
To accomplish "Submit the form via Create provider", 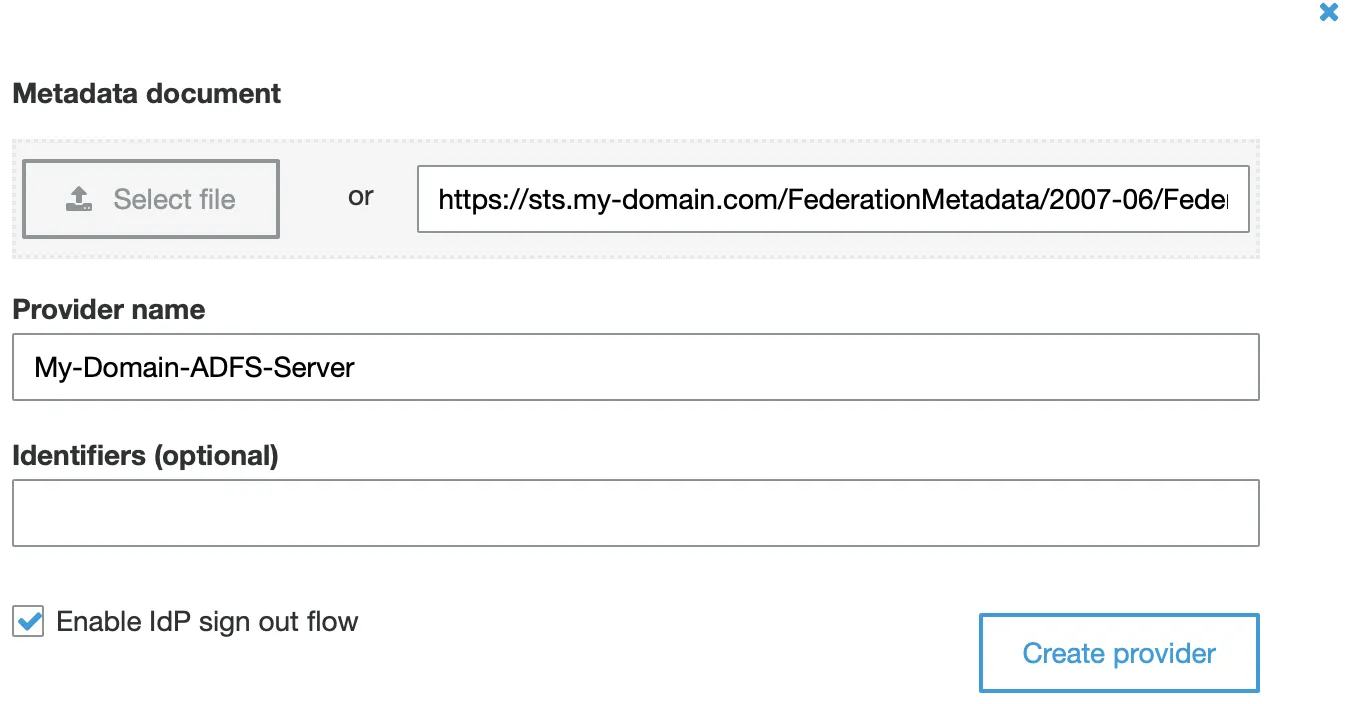I will pos(1118,652).
